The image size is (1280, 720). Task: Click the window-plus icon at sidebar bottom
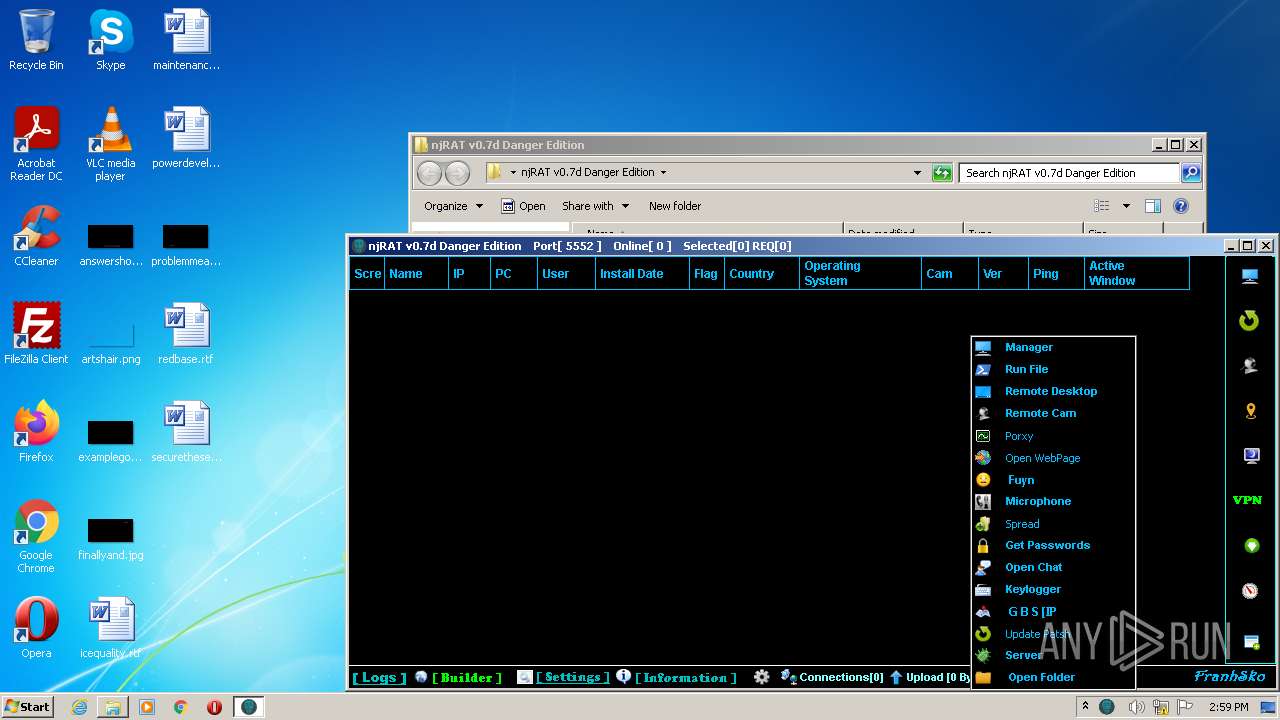click(x=1251, y=641)
